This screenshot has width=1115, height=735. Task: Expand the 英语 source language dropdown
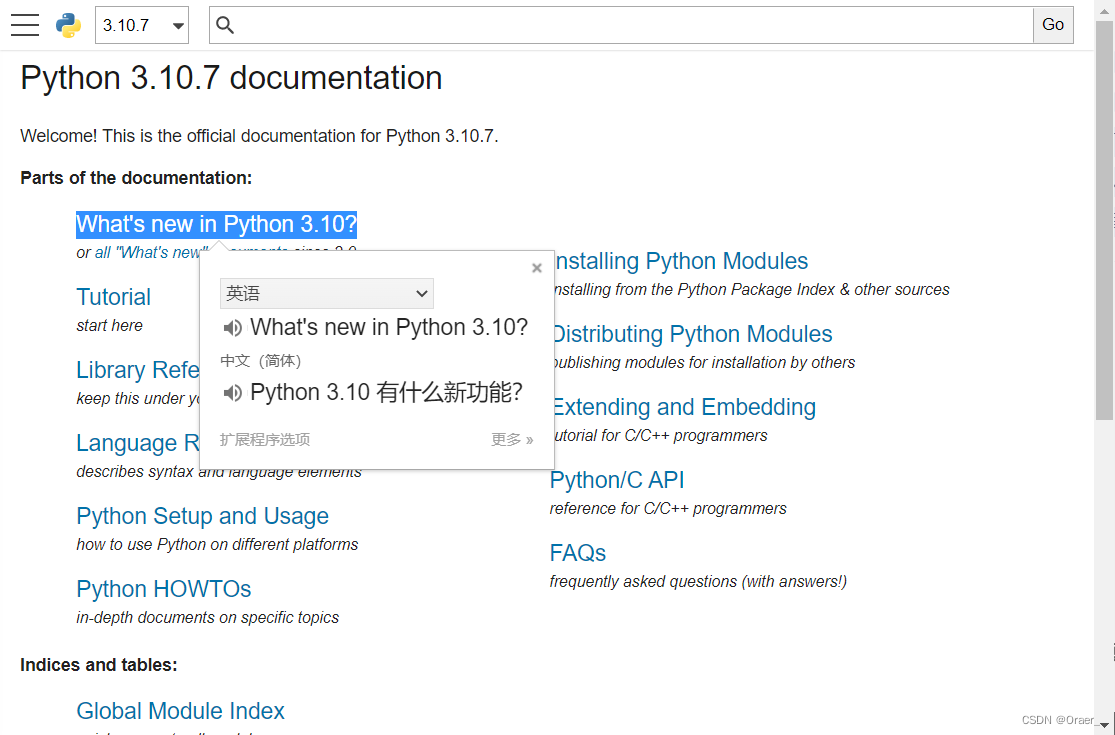[326, 294]
